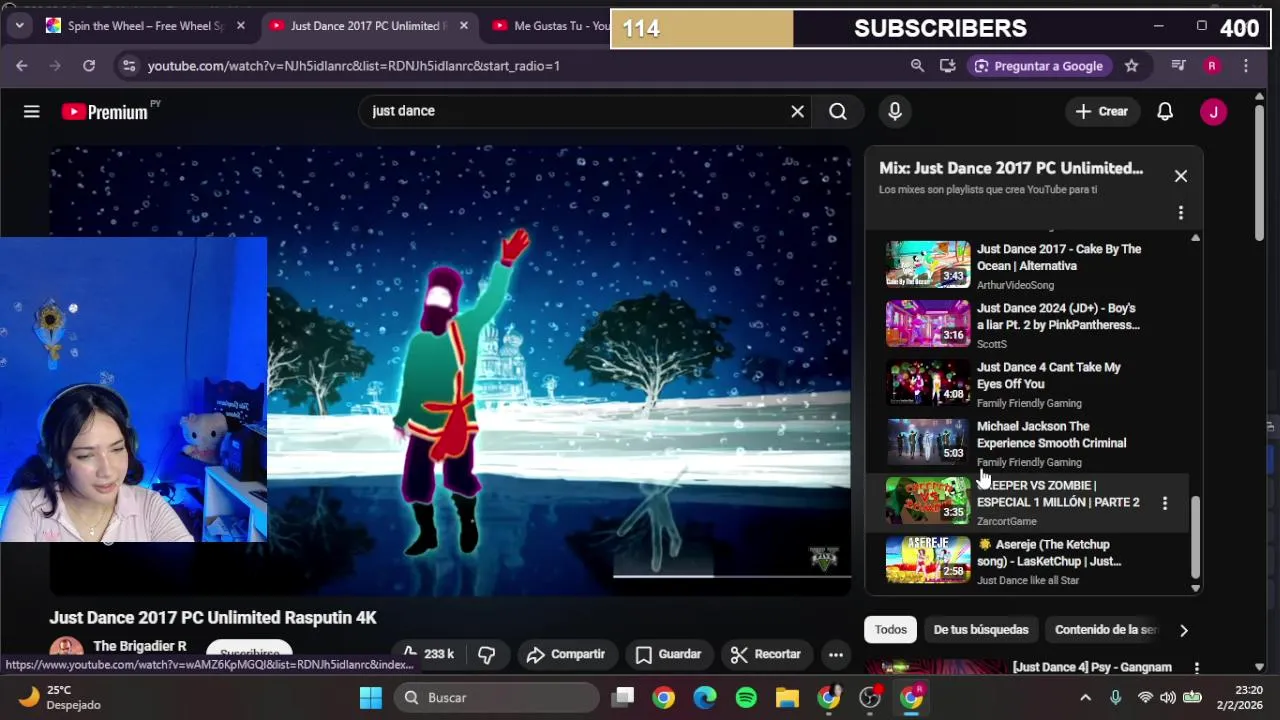Image resolution: width=1280 pixels, height=720 pixels.
Task: Click the taskbar Buscar search box
Action: (x=496, y=698)
